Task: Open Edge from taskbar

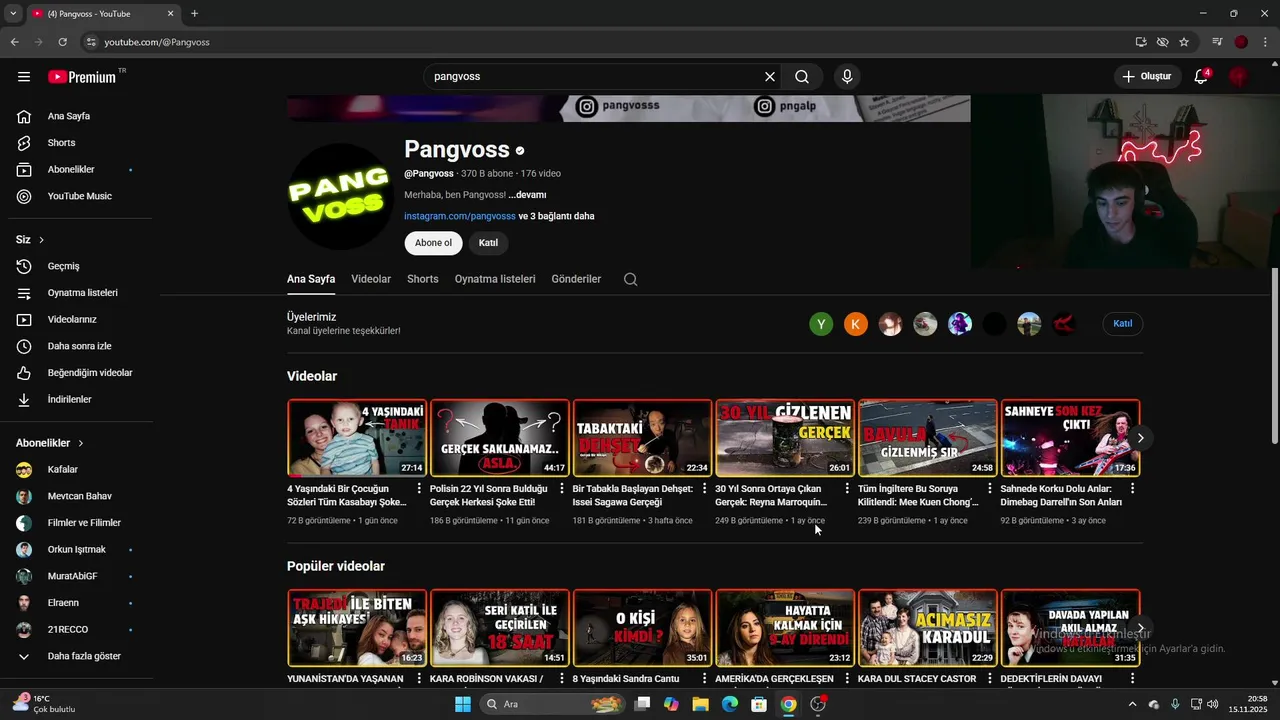Action: click(730, 704)
